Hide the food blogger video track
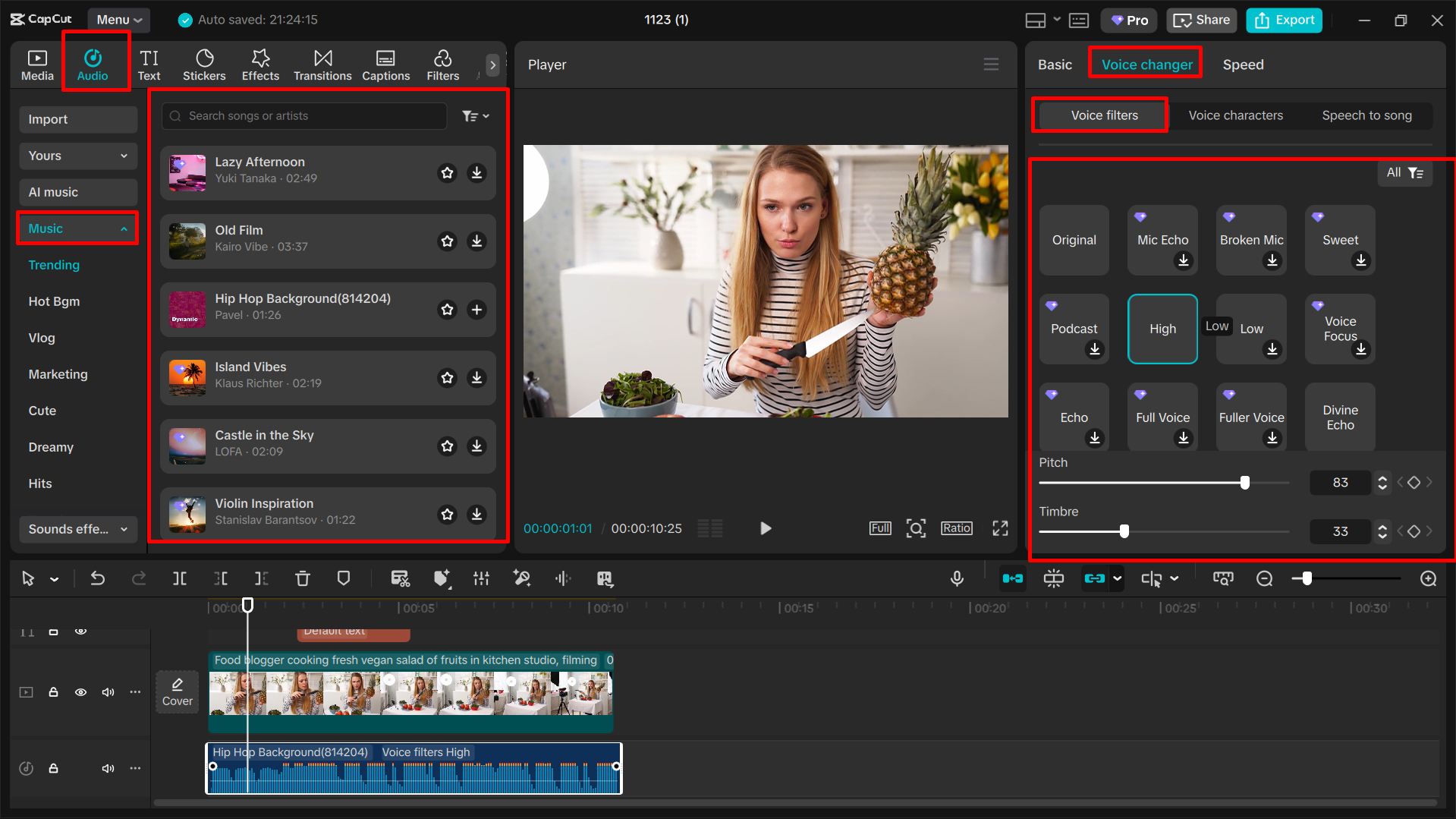 coord(80,691)
